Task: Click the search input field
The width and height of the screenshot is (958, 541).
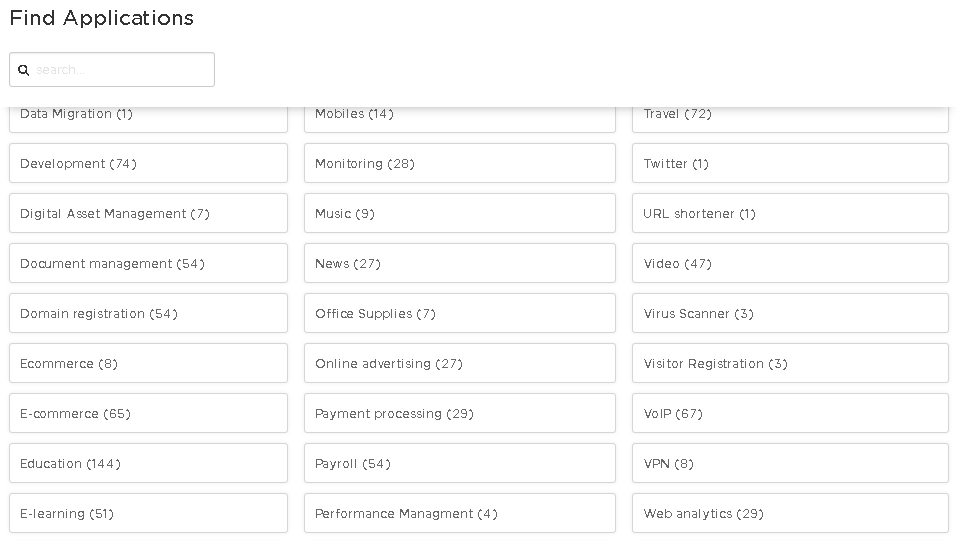Action: tap(122, 70)
